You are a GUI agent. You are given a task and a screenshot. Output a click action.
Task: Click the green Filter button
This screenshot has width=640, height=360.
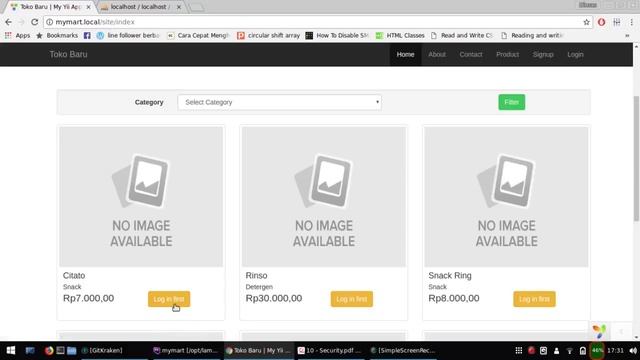coord(511,102)
